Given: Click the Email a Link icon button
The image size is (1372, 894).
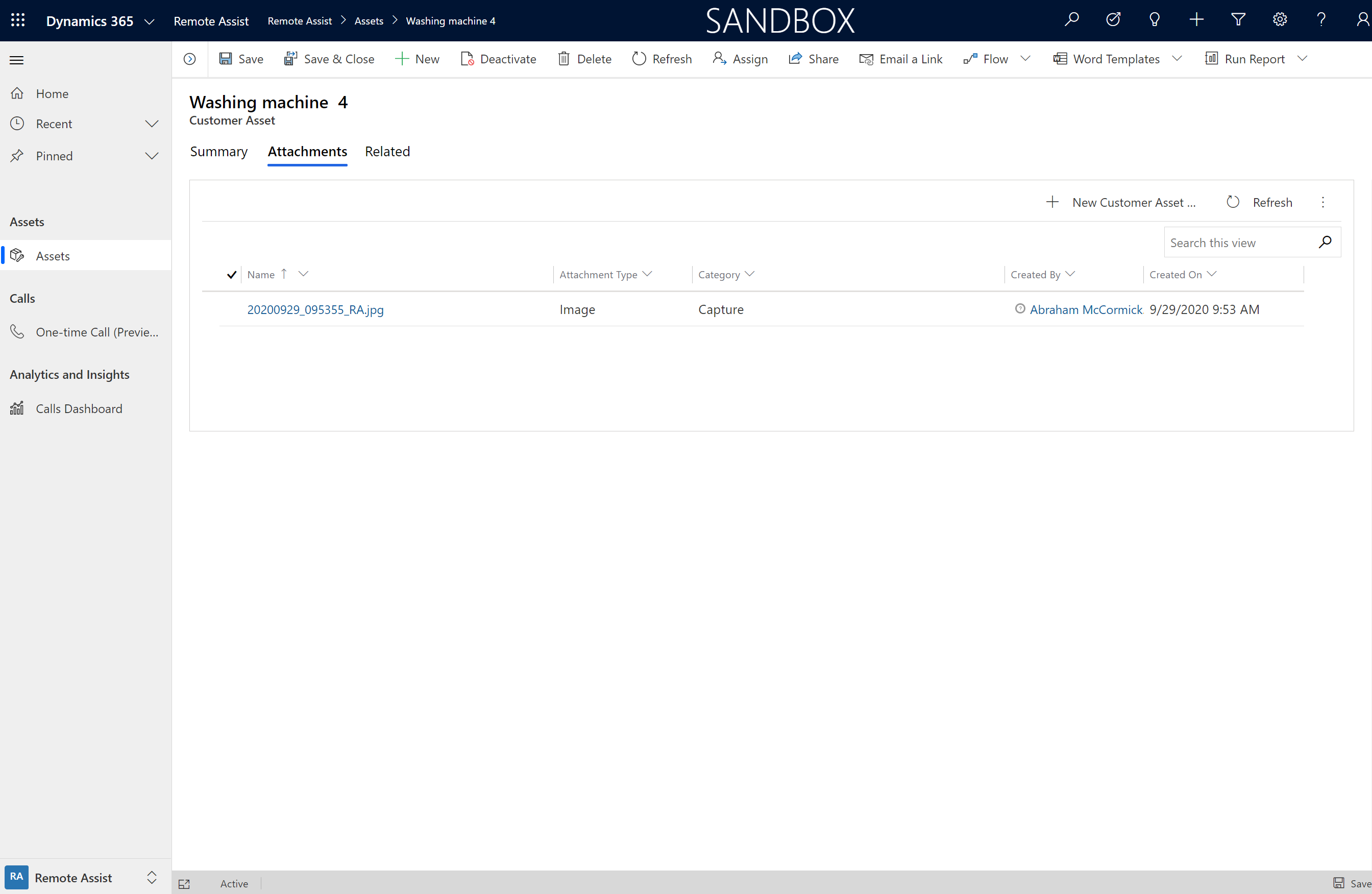Looking at the screenshot, I should pos(865,59).
